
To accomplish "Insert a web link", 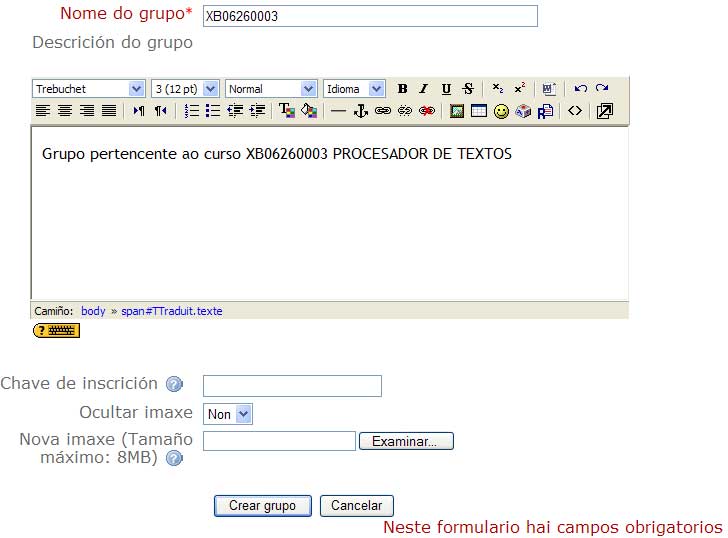I will [382, 111].
